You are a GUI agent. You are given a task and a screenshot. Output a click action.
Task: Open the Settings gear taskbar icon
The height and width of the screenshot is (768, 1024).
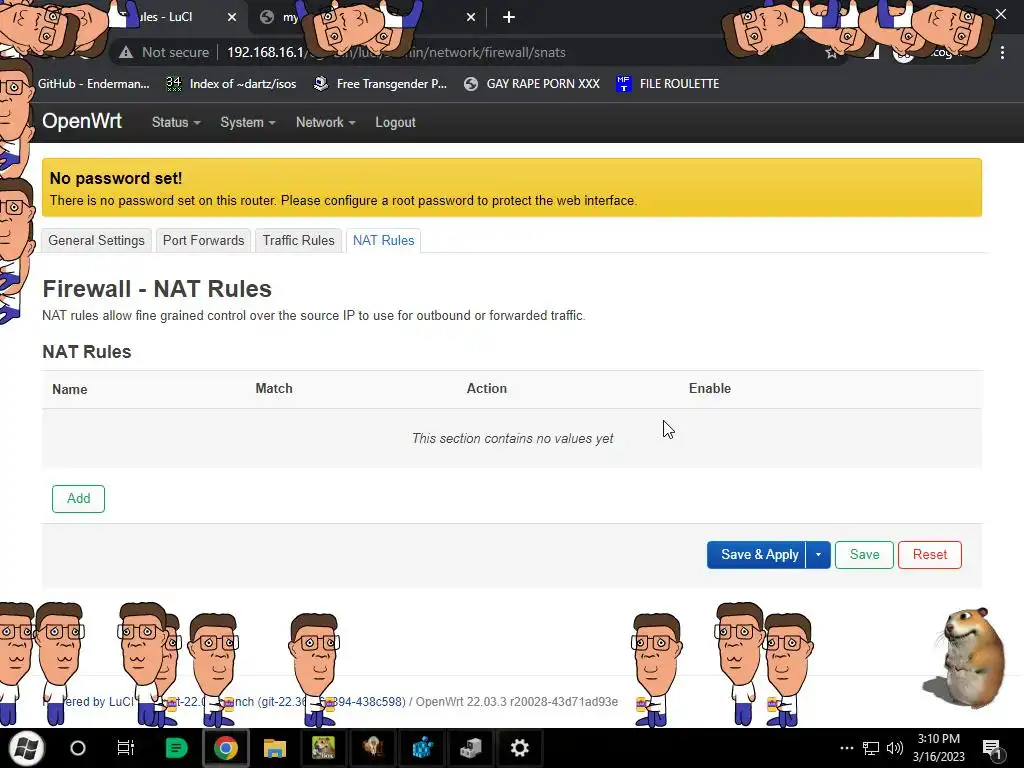point(519,748)
